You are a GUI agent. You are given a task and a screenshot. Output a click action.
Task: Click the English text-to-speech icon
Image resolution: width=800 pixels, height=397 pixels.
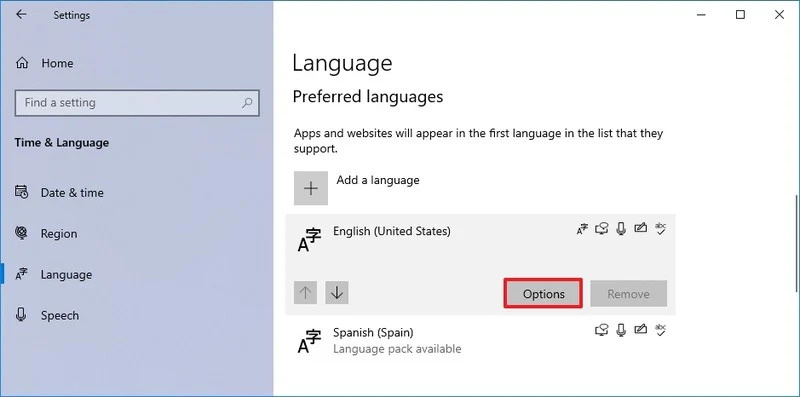[602, 229]
